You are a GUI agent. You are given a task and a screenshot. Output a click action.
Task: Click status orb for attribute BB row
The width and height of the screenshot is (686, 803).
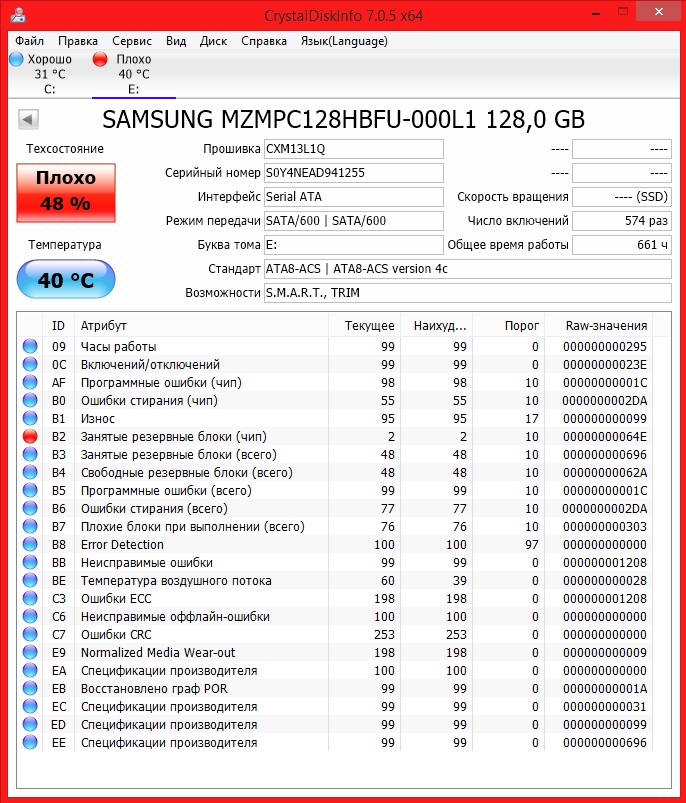(x=30, y=562)
